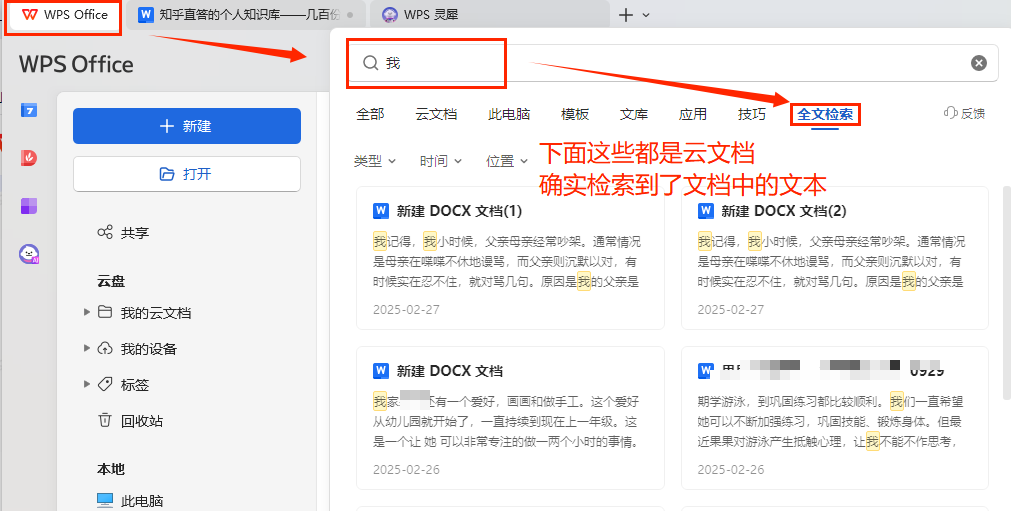Open the tab list dropdown arrow beside the plus button
The image size is (1011, 511).
[x=646, y=15]
